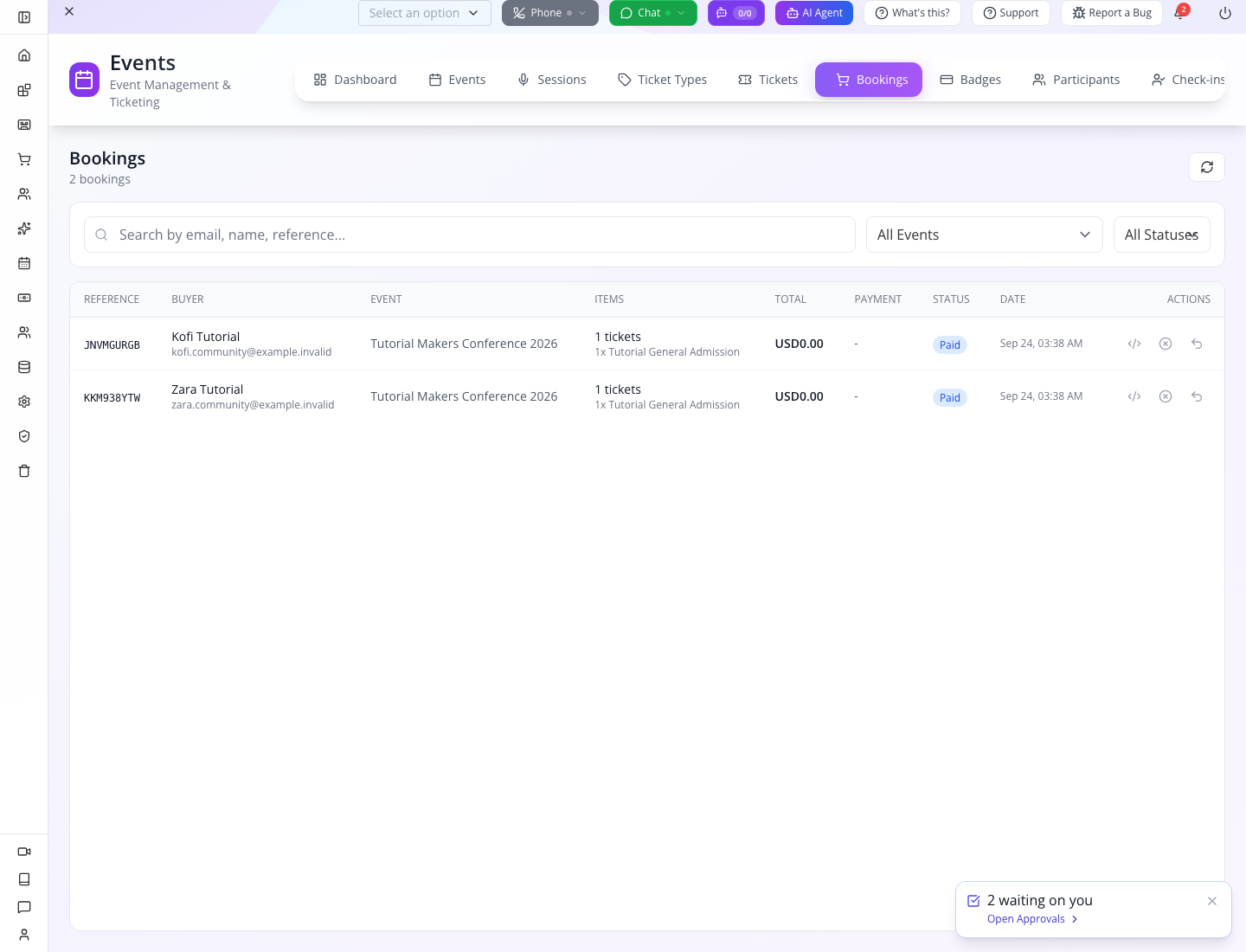Viewport: 1246px width, 952px height.
Task: Open the shopping cart icon in sidebar
Action: [24, 159]
